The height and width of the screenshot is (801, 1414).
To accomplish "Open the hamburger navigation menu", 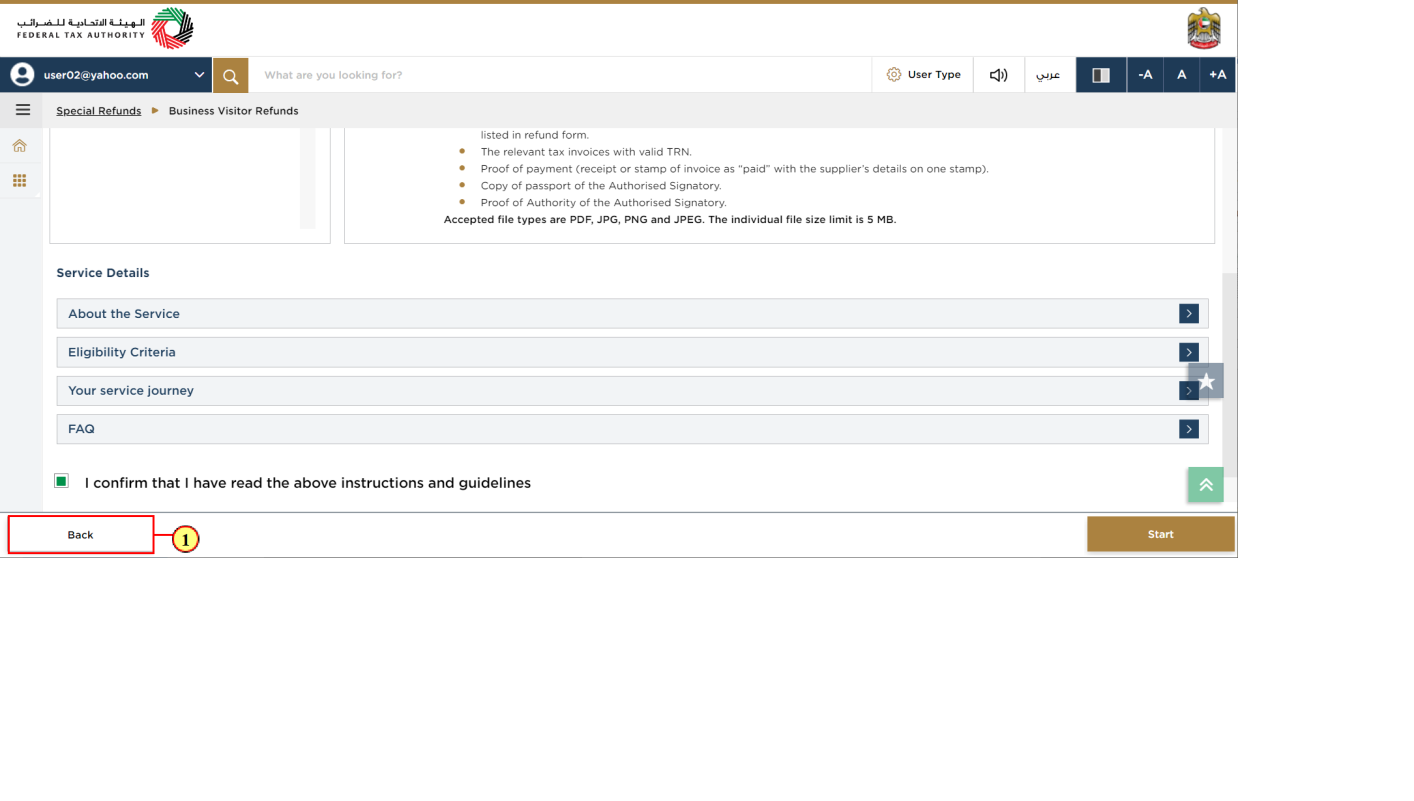I will click(x=23, y=110).
